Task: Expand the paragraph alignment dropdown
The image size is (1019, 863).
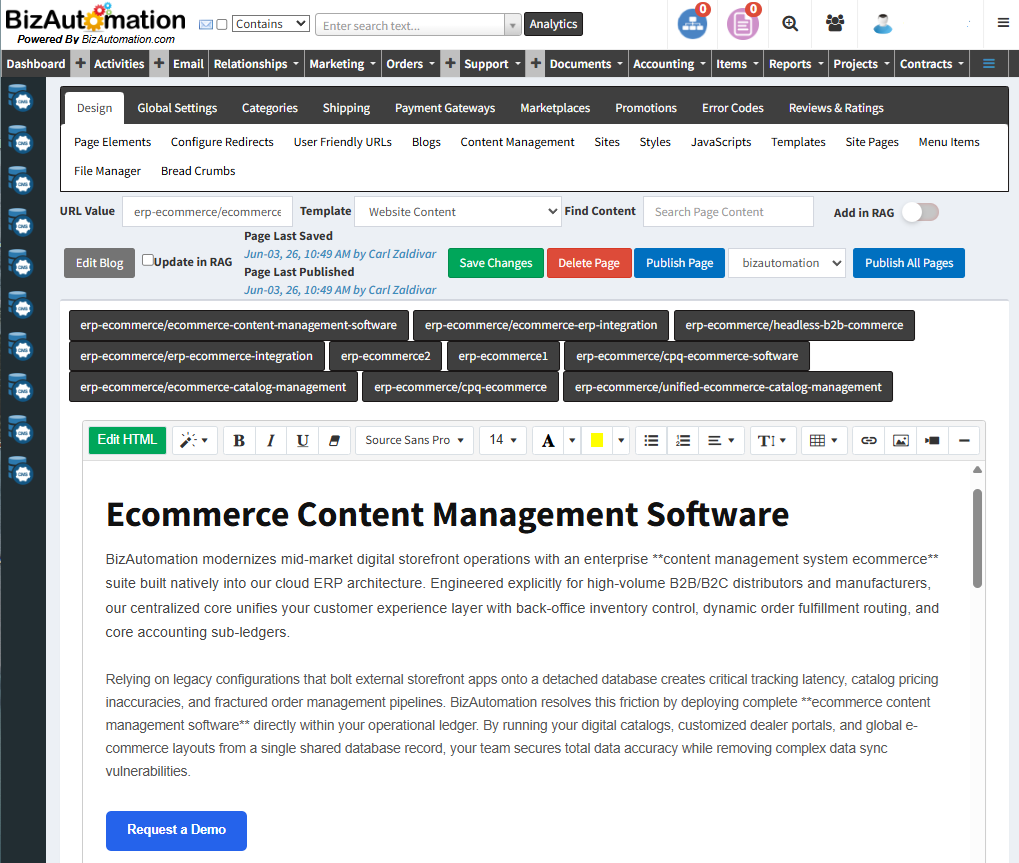Action: click(721, 441)
